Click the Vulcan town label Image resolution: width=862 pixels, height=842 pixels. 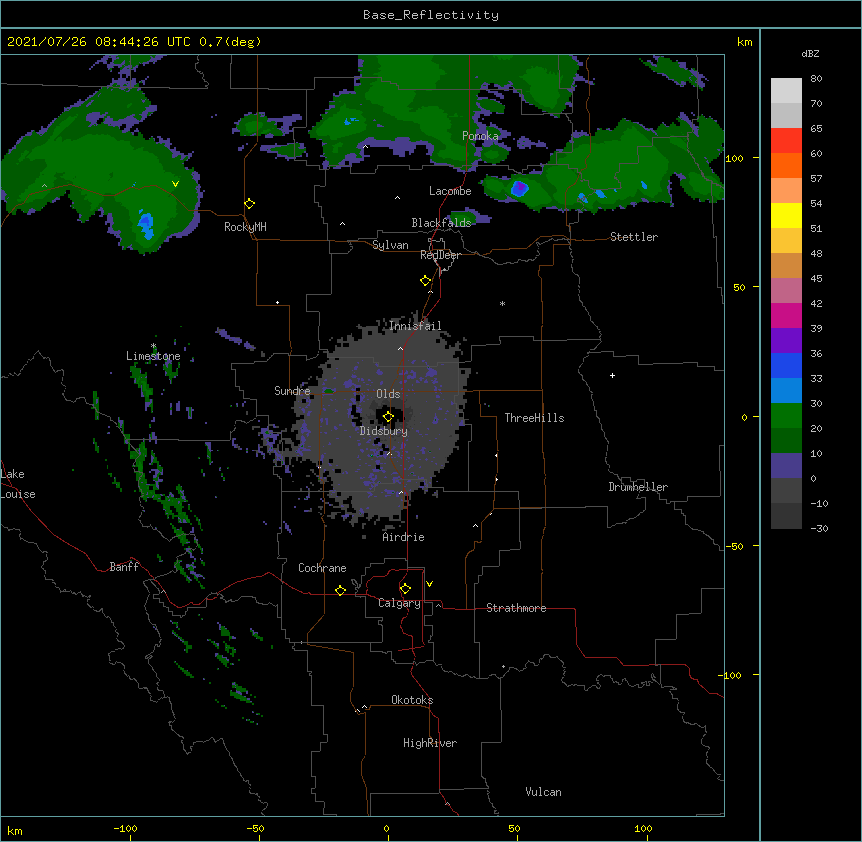point(543,792)
